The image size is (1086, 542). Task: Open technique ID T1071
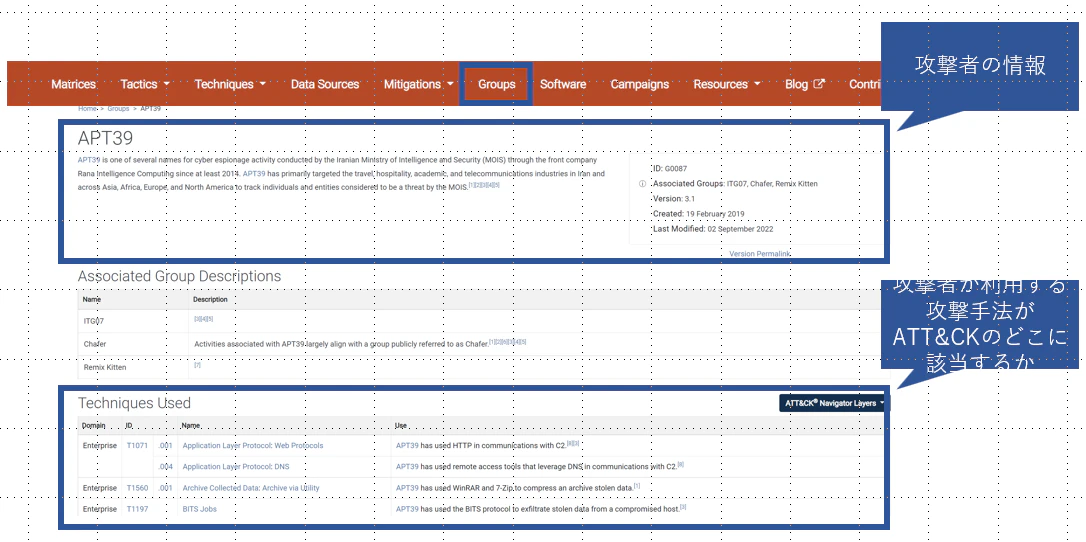137,446
